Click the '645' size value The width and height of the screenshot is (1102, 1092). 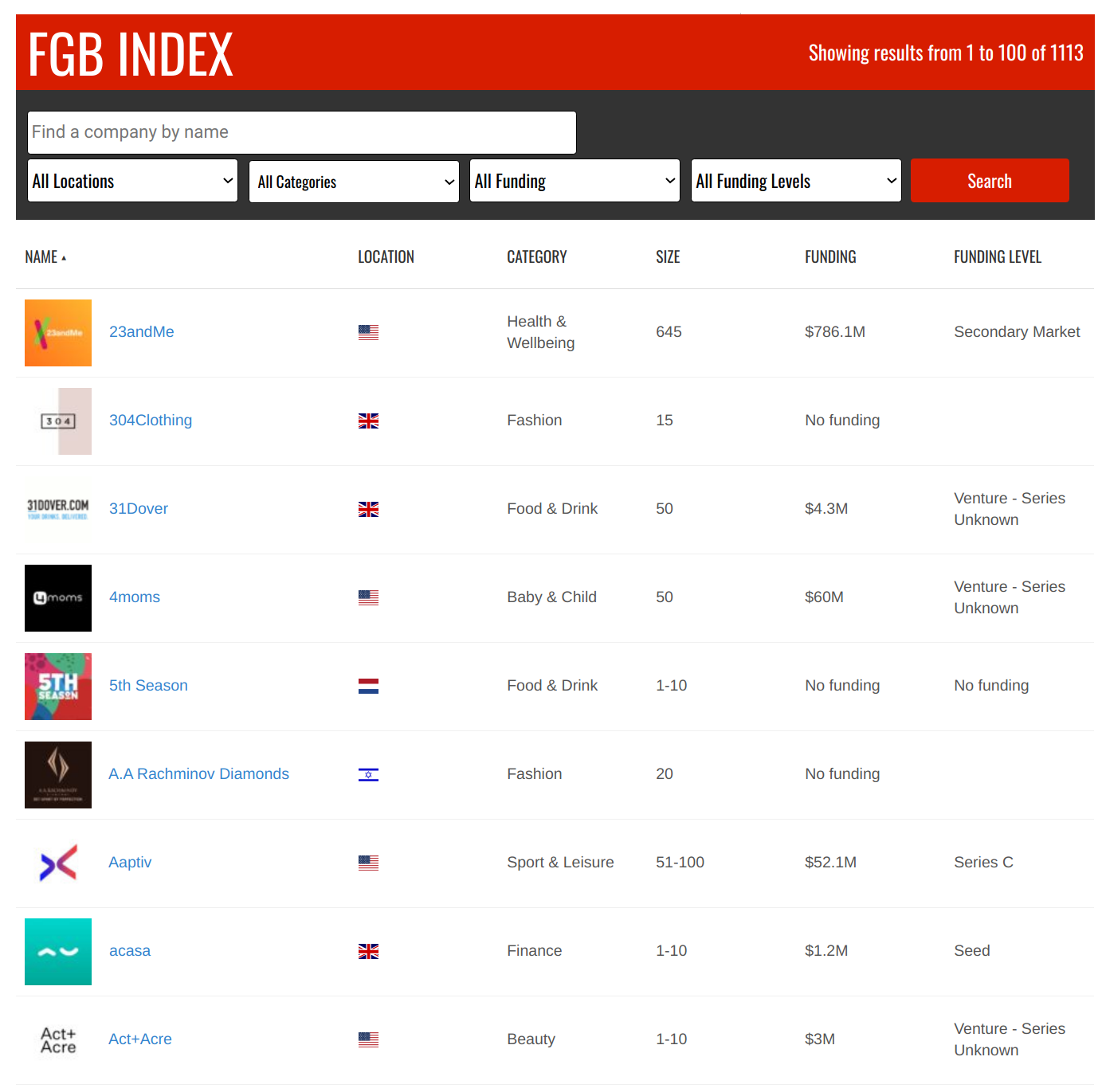pos(669,332)
